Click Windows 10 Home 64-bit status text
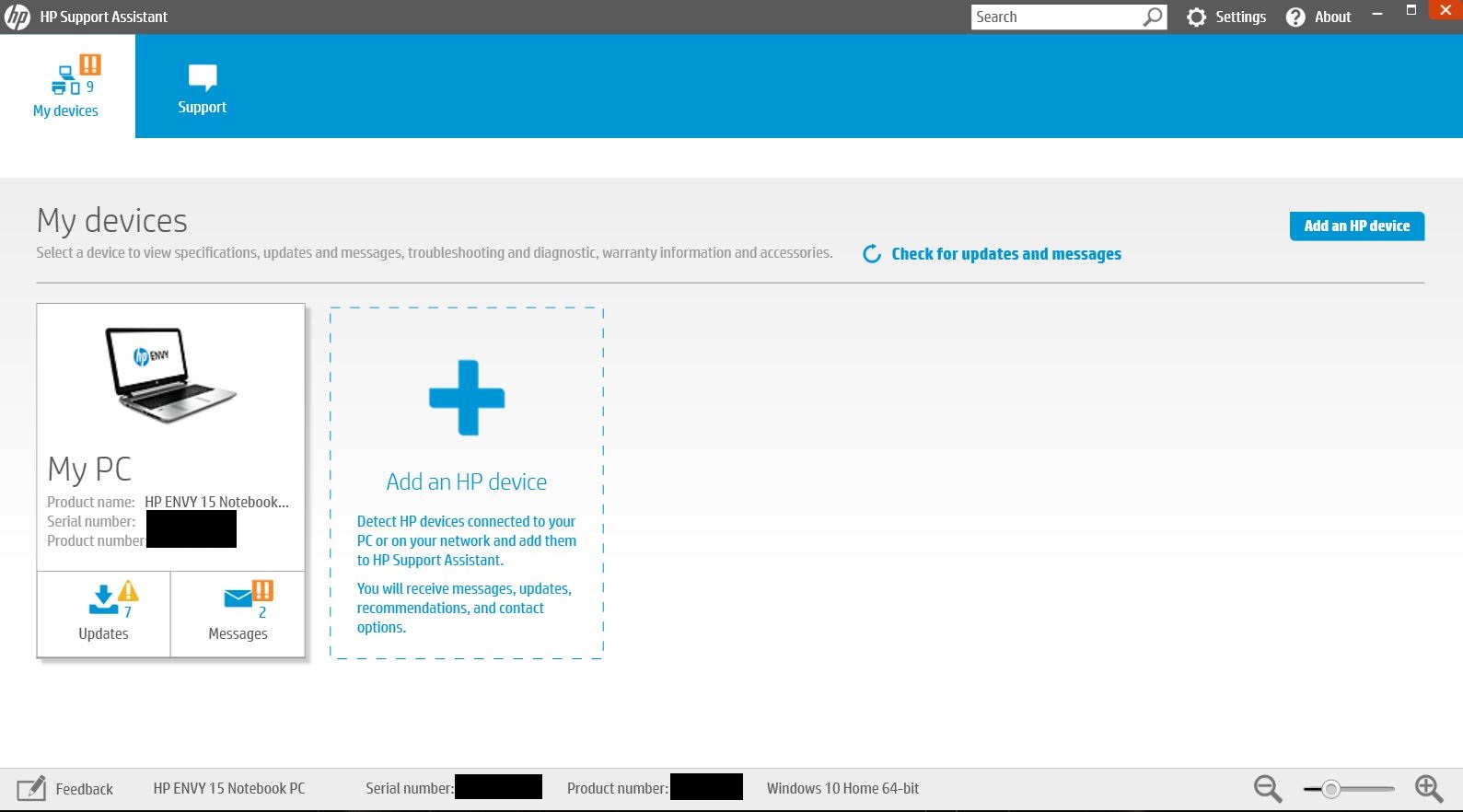 843,788
